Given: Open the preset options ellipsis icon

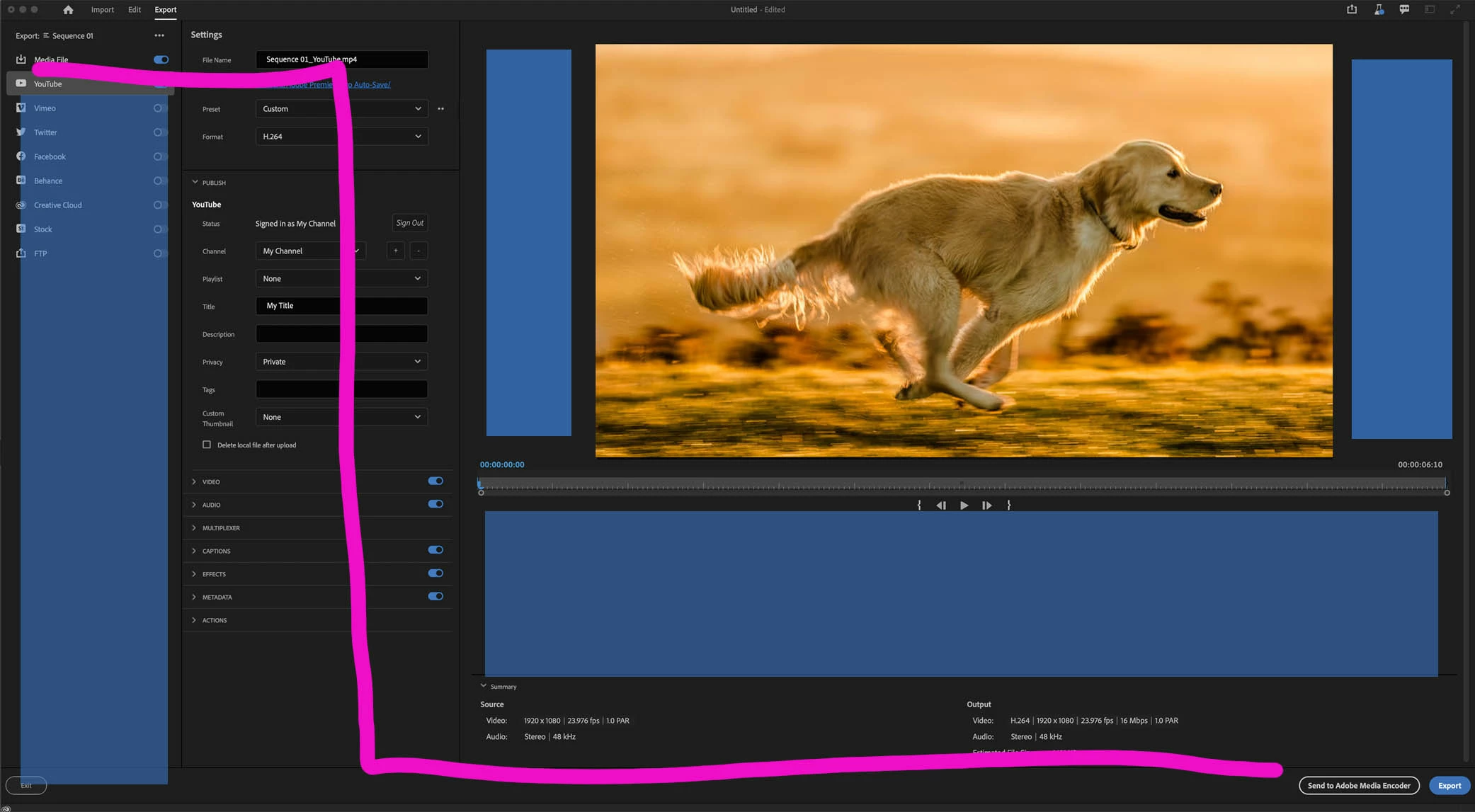Looking at the screenshot, I should 440,109.
